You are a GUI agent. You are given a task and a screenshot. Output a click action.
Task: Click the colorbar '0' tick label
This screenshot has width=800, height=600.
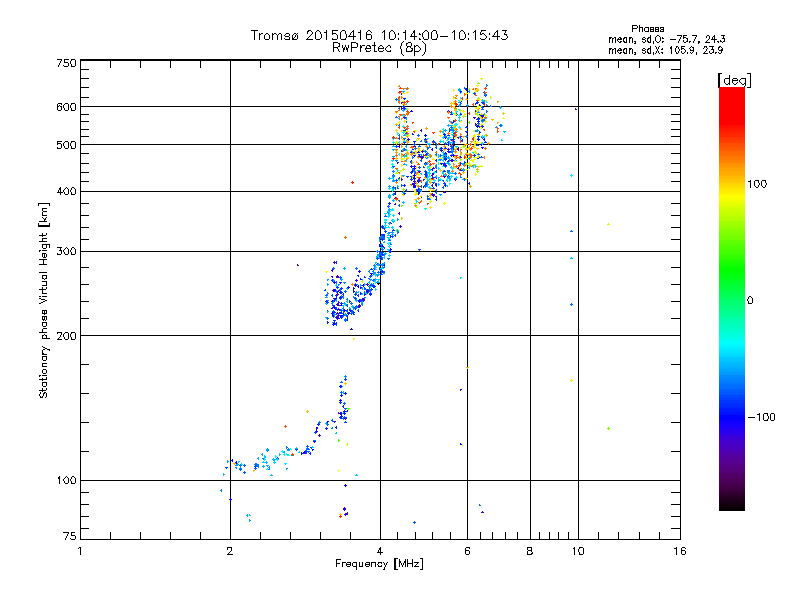(x=749, y=301)
